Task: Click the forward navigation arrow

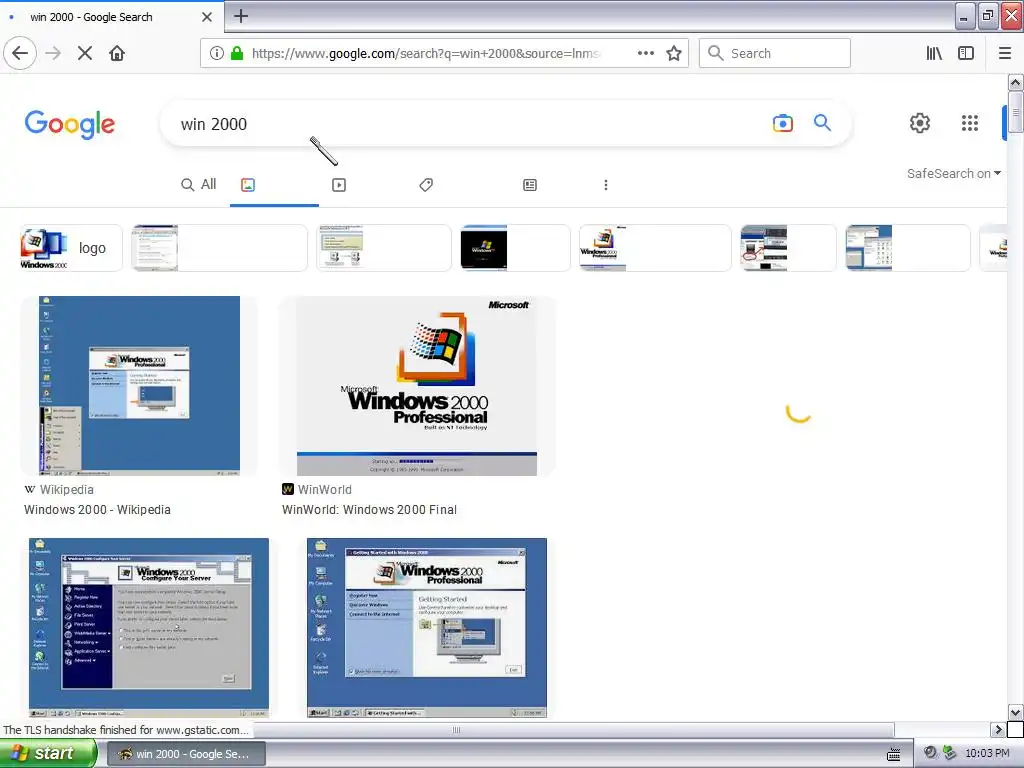Action: click(x=53, y=53)
